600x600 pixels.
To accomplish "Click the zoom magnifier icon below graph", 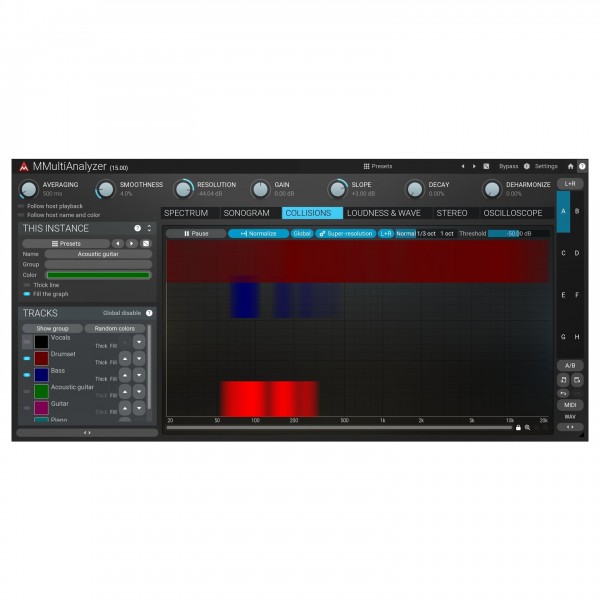I will tap(527, 427).
